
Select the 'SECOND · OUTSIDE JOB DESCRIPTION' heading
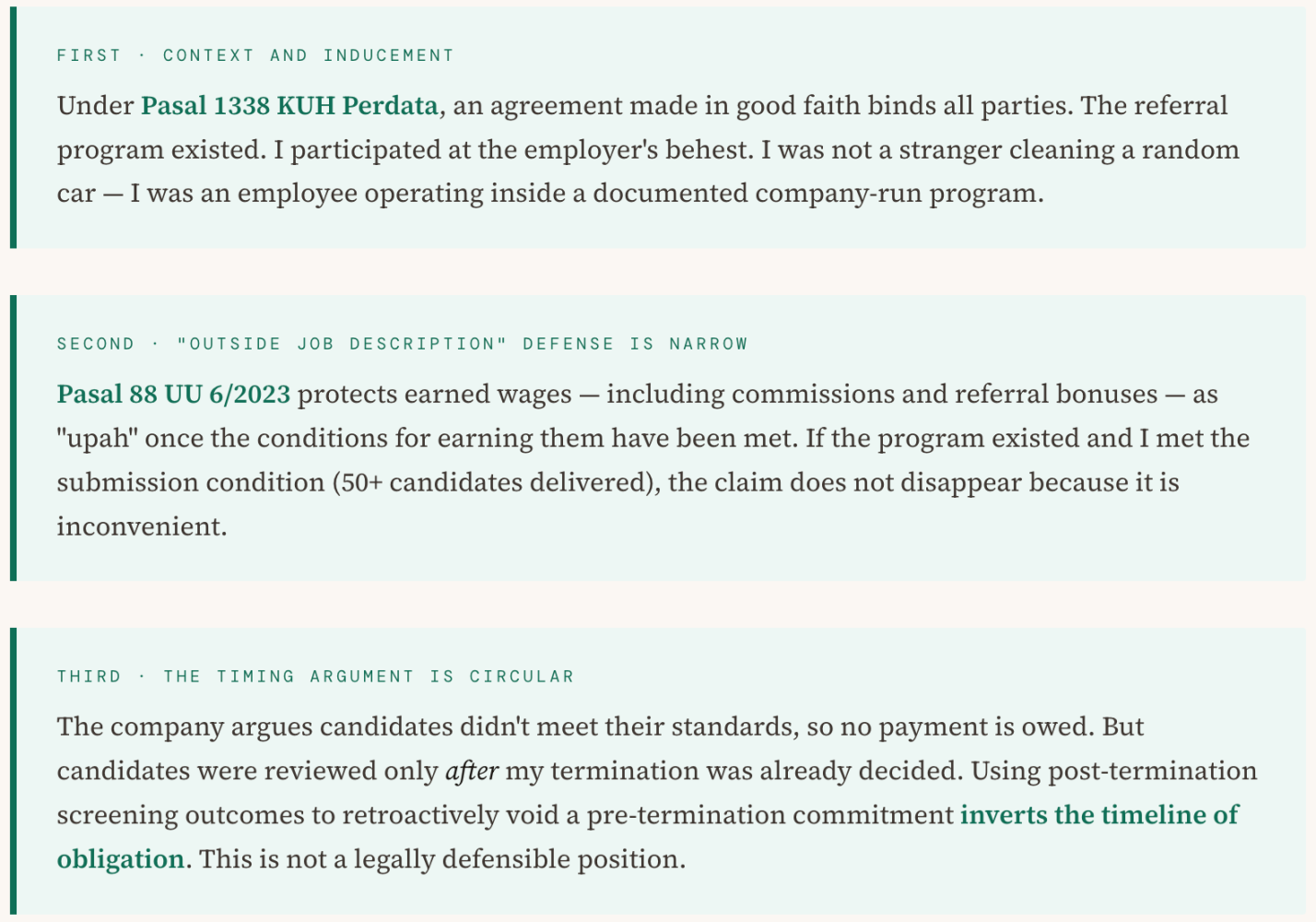402,344
